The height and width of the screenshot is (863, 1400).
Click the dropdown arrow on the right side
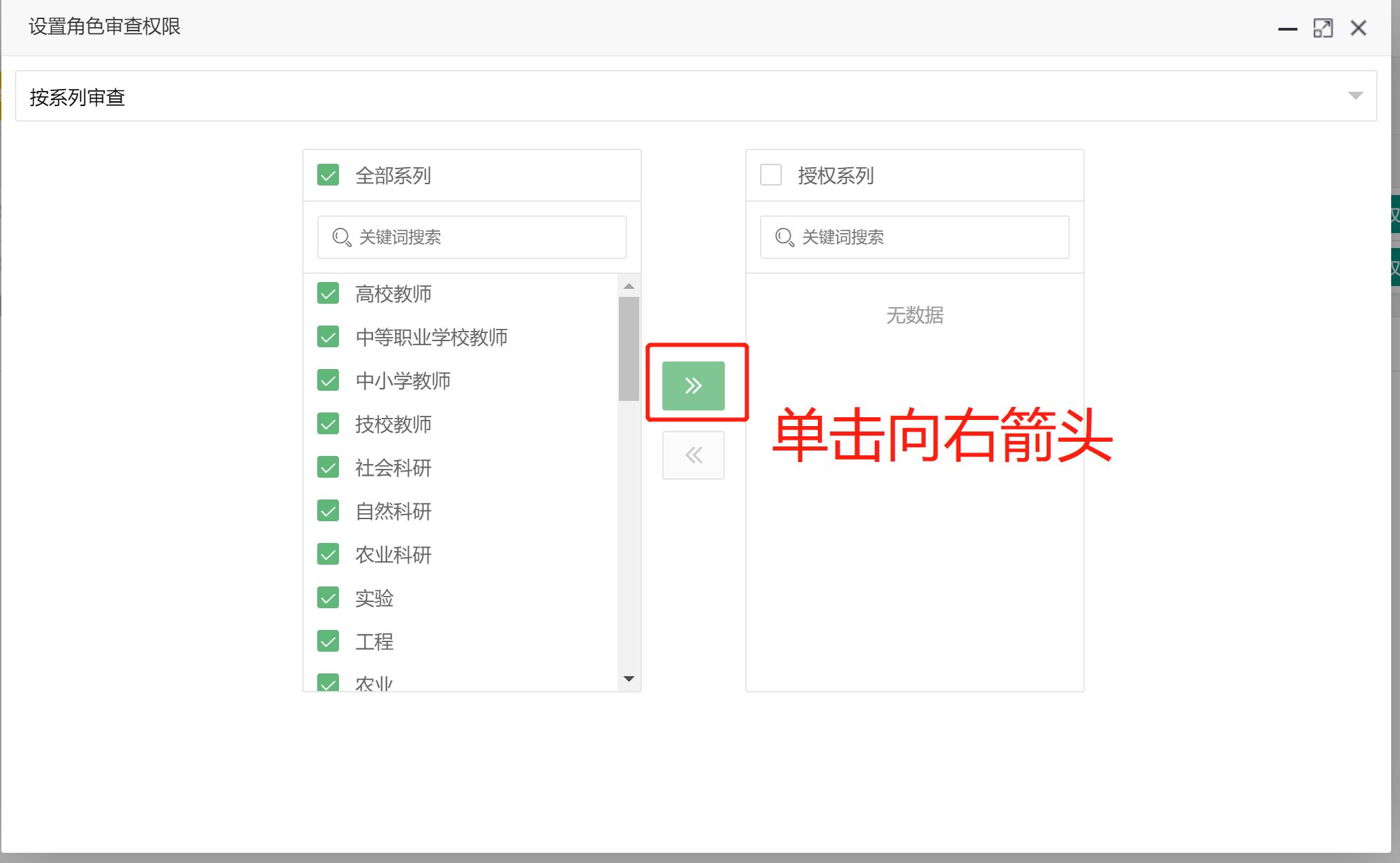pyautogui.click(x=1355, y=96)
